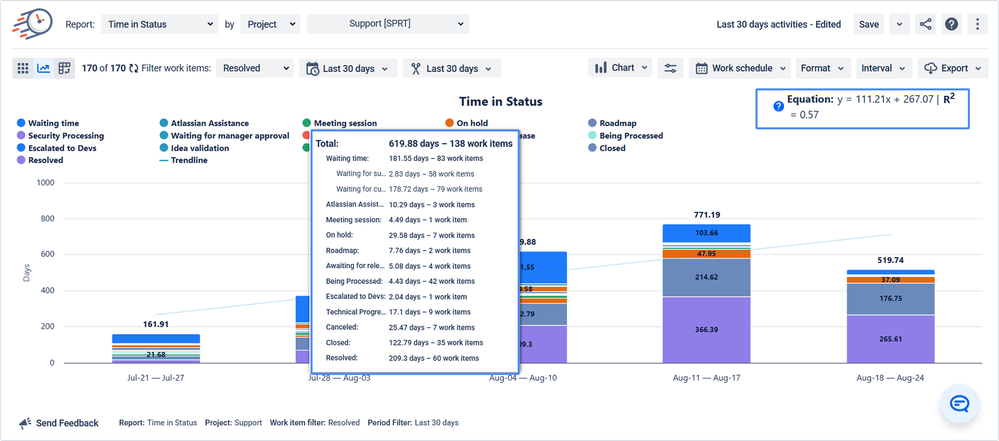This screenshot has width=999, height=441.
Task: Click the 37.09 On hold bar segment
Action: coord(891,280)
